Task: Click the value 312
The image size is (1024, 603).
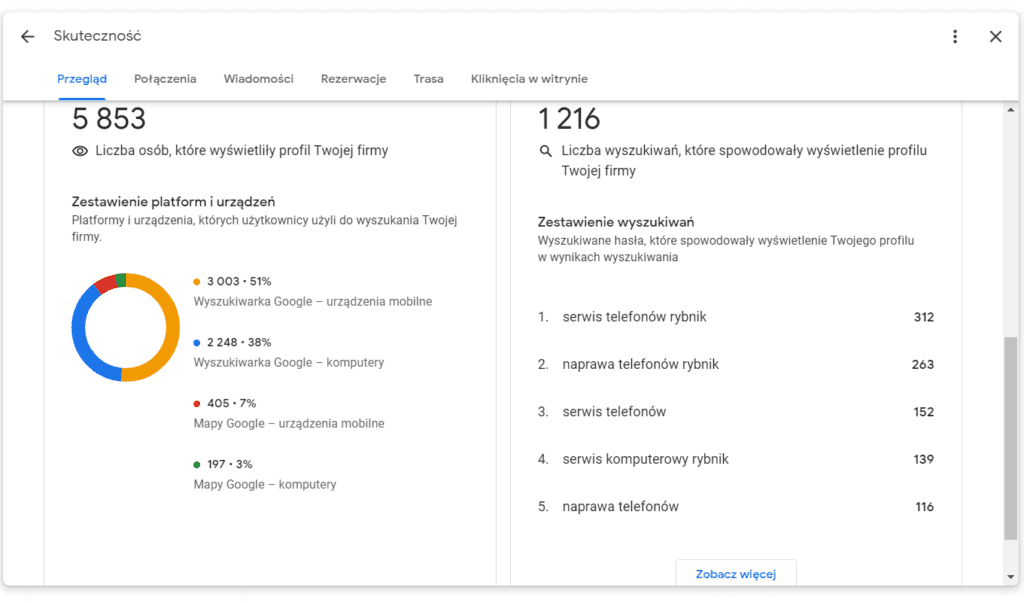Action: pos(923,317)
